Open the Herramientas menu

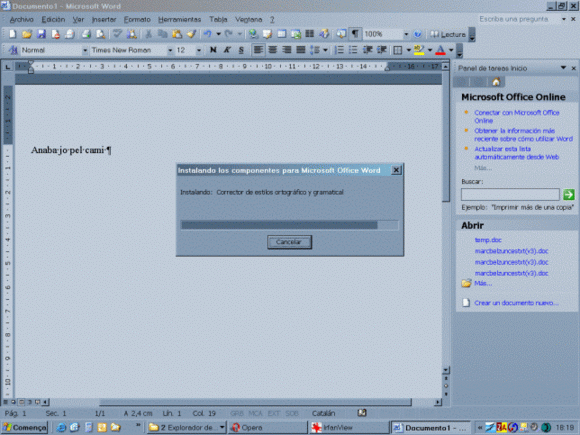(x=179, y=20)
